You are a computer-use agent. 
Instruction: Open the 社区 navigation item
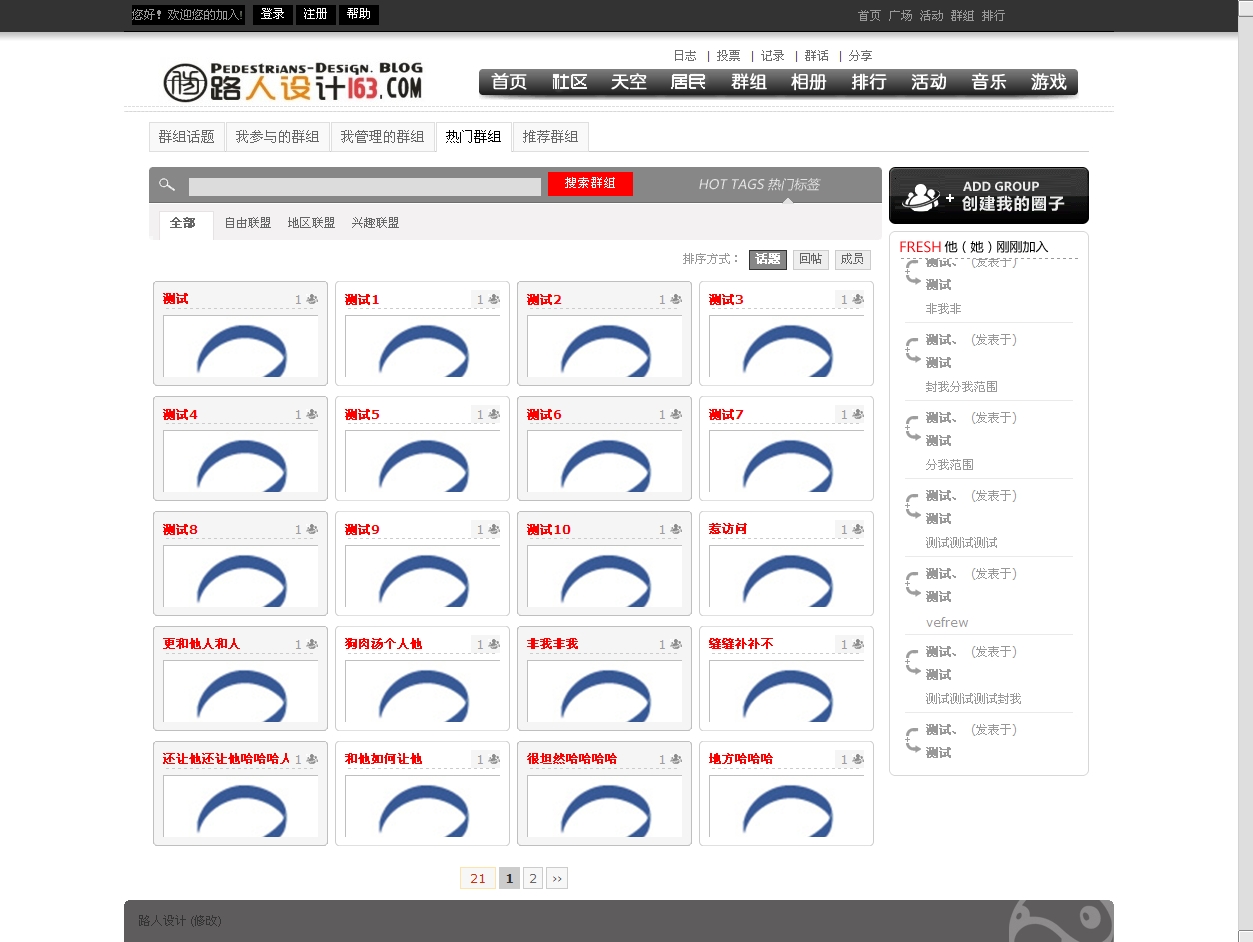[570, 82]
